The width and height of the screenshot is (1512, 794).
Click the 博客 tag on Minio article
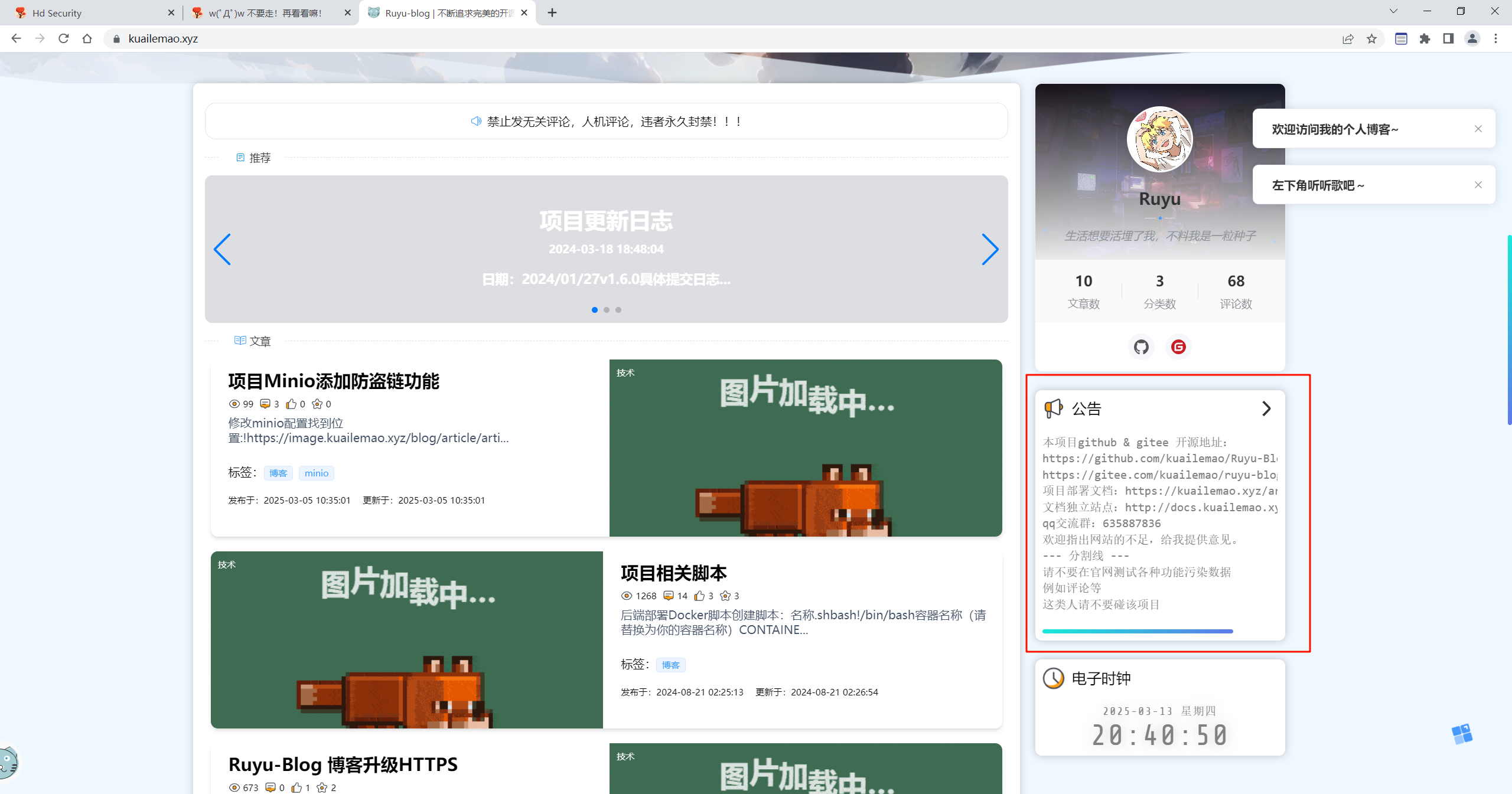pos(278,473)
